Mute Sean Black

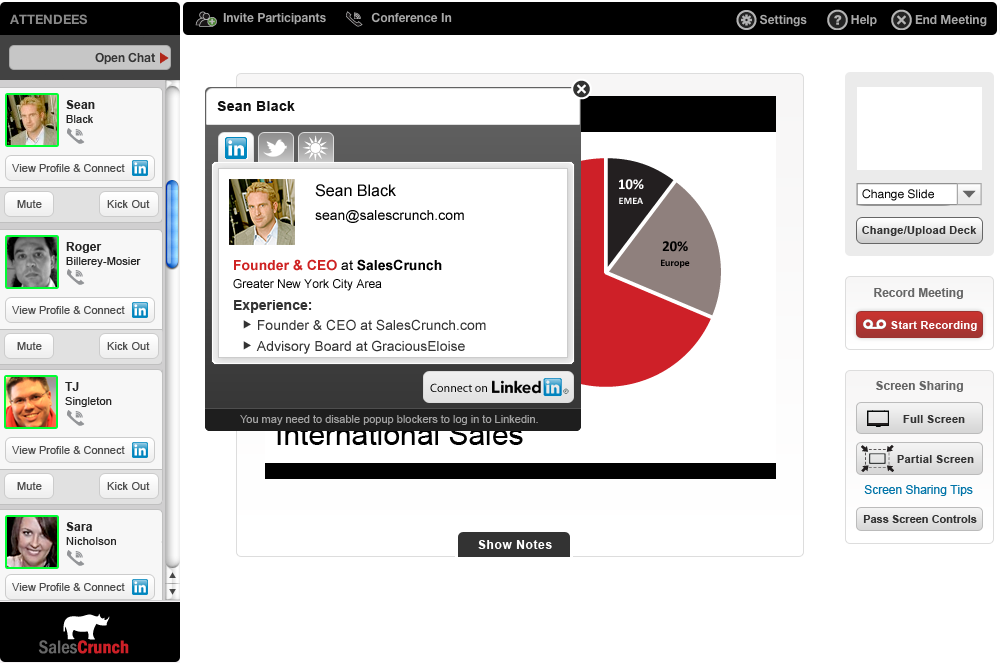(30, 204)
